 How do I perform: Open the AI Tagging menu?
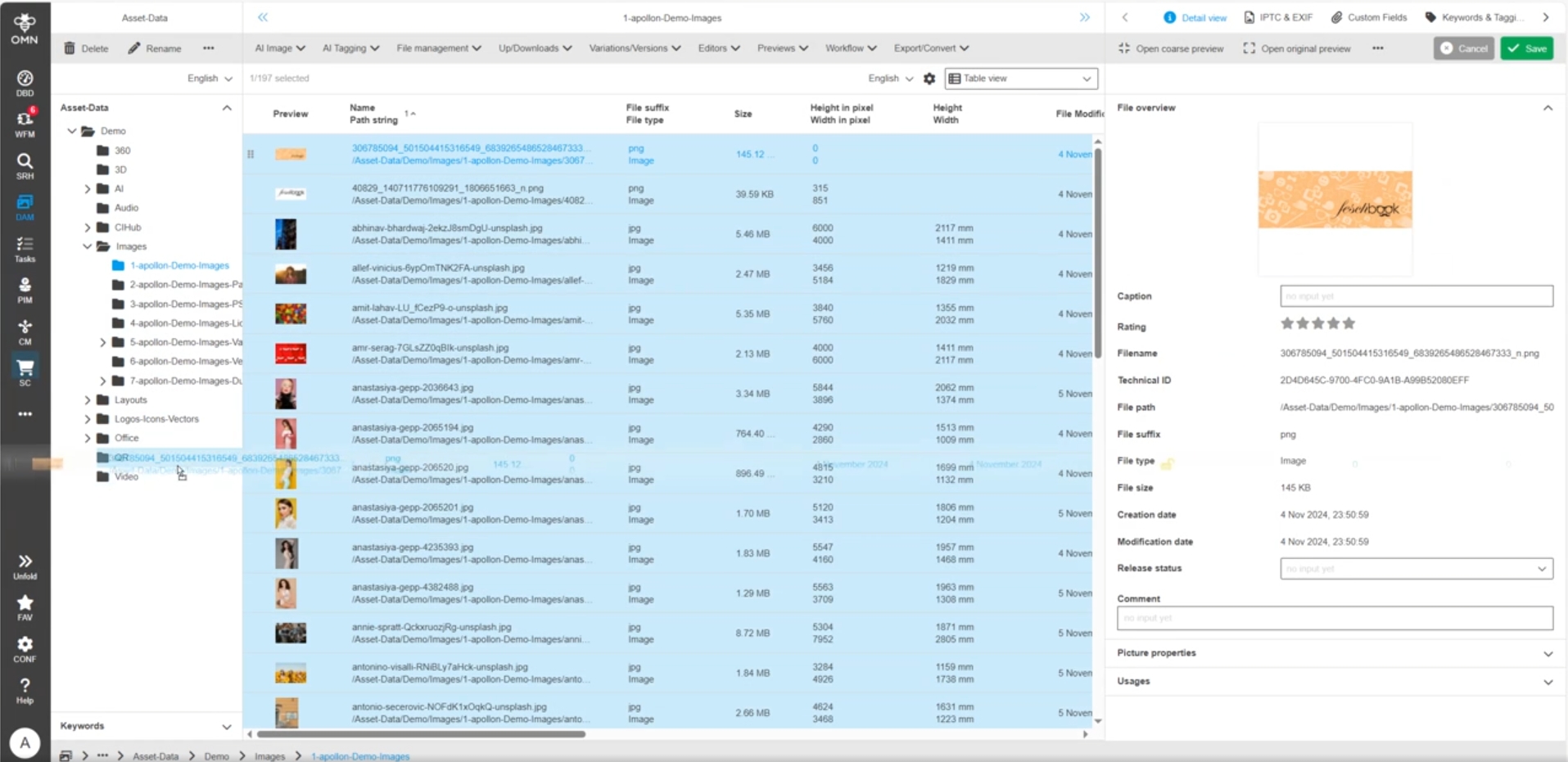350,48
